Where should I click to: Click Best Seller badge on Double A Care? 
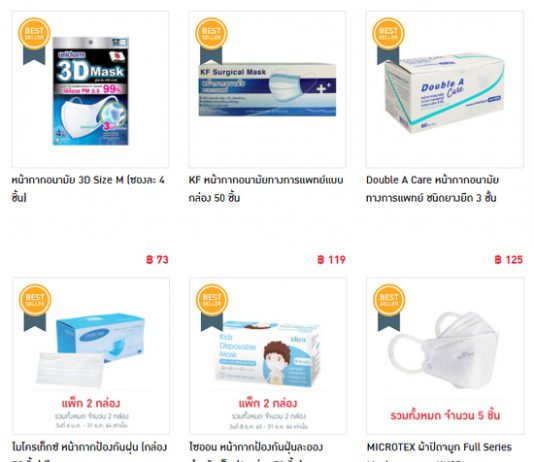(x=388, y=41)
